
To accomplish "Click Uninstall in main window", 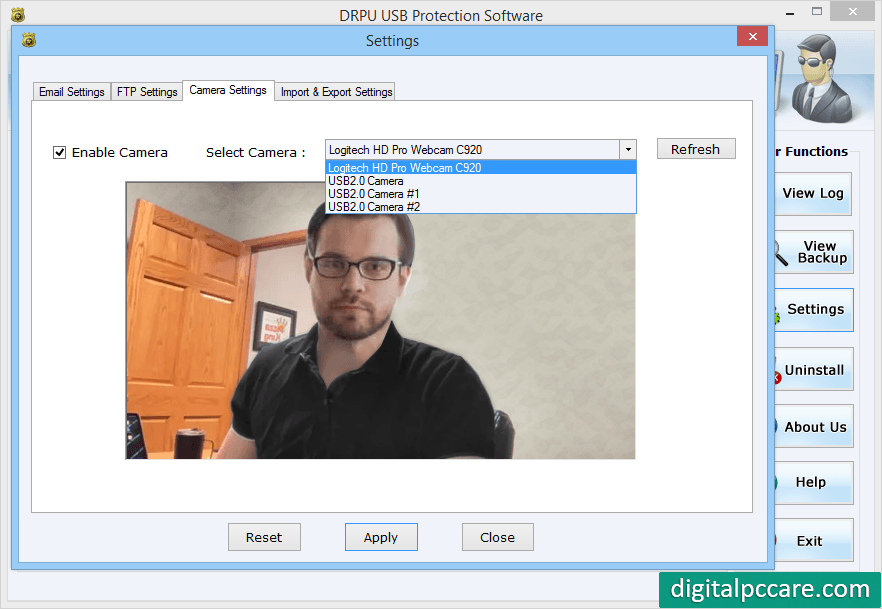I will pos(814,369).
